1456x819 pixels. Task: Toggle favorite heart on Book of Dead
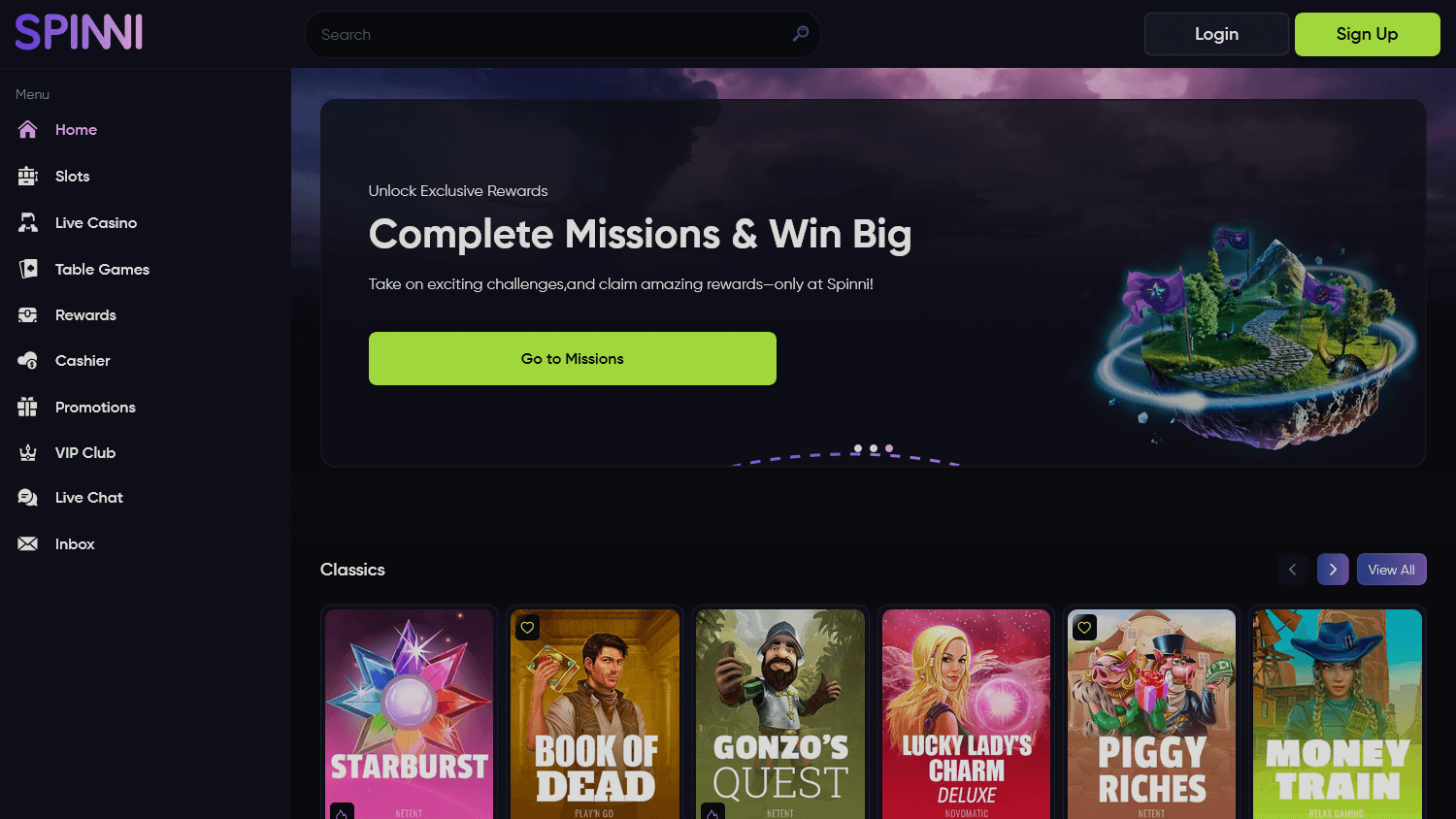[x=527, y=628]
